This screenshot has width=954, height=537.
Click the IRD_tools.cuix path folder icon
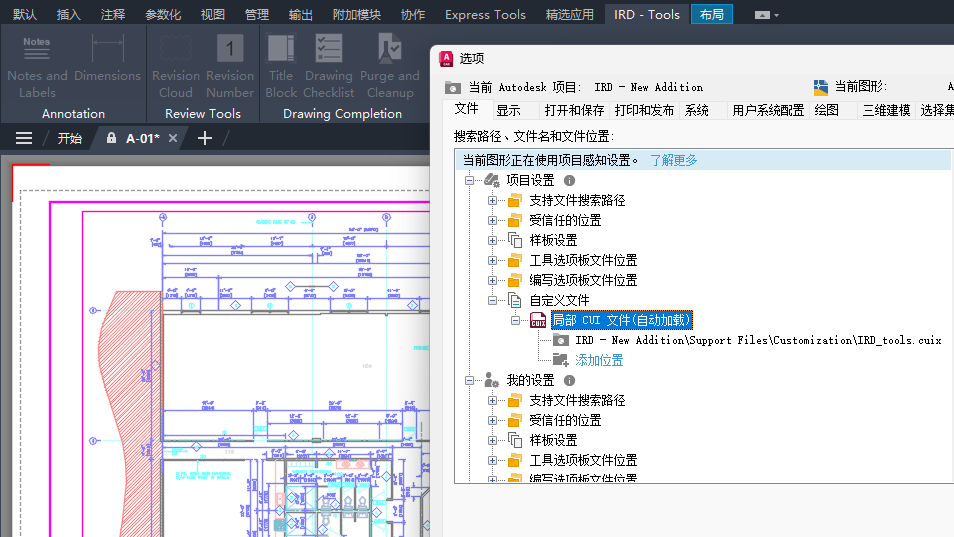point(560,340)
